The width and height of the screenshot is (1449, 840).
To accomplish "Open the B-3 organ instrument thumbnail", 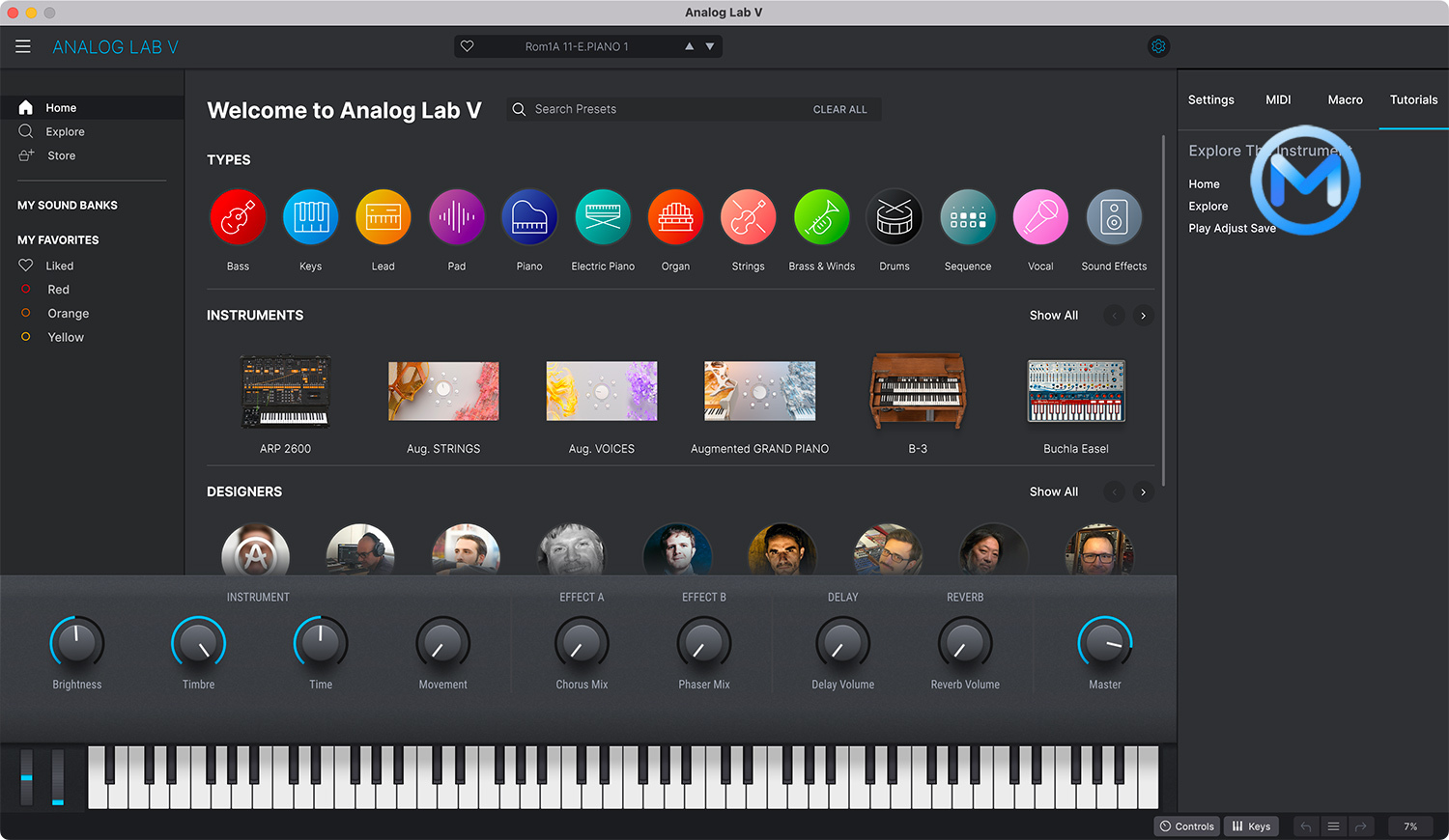I will (x=917, y=391).
